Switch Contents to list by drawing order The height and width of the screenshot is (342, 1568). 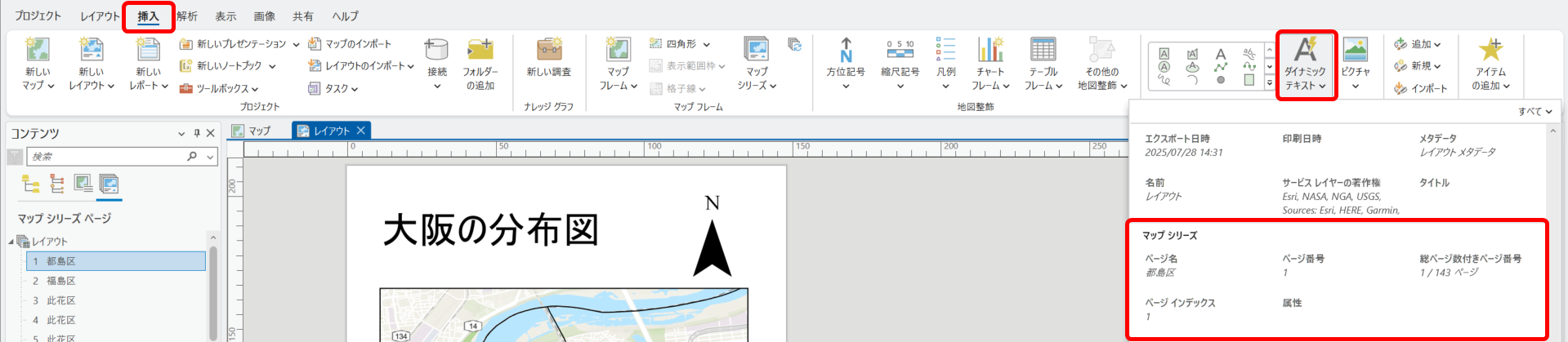[x=31, y=184]
